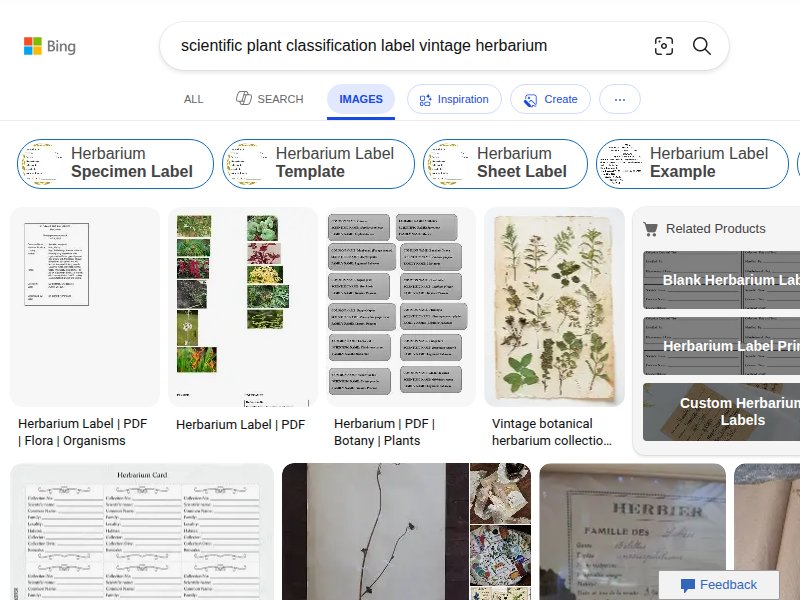Open the ellipsis more options menu

[x=619, y=99]
